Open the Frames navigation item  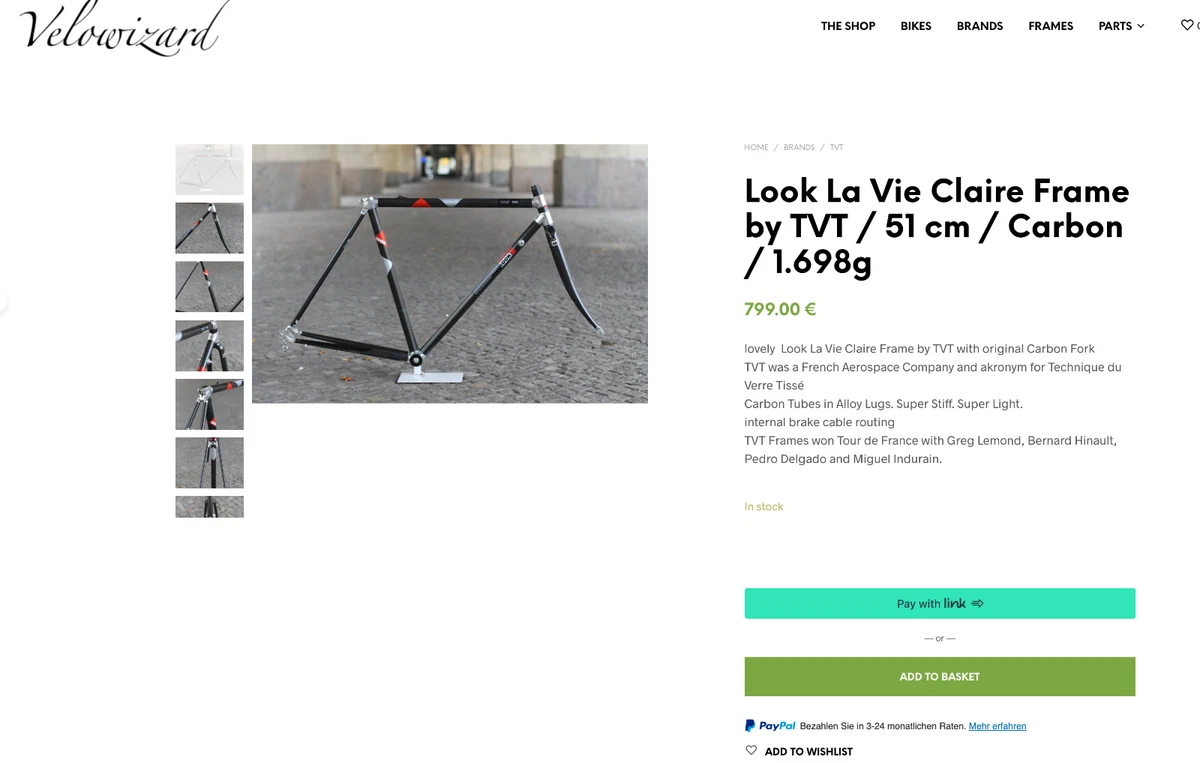coord(1051,26)
